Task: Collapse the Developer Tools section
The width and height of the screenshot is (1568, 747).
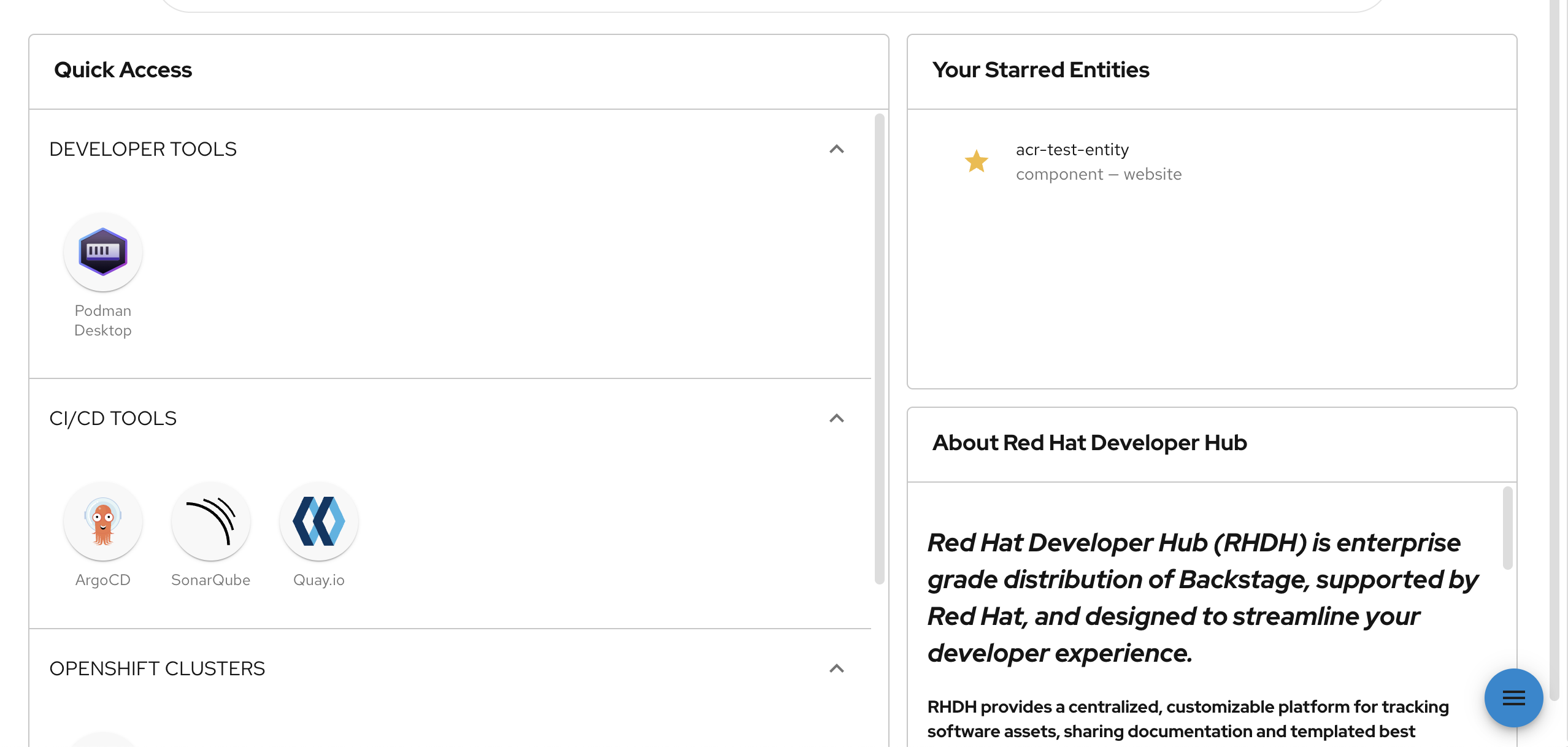Action: pos(837,149)
